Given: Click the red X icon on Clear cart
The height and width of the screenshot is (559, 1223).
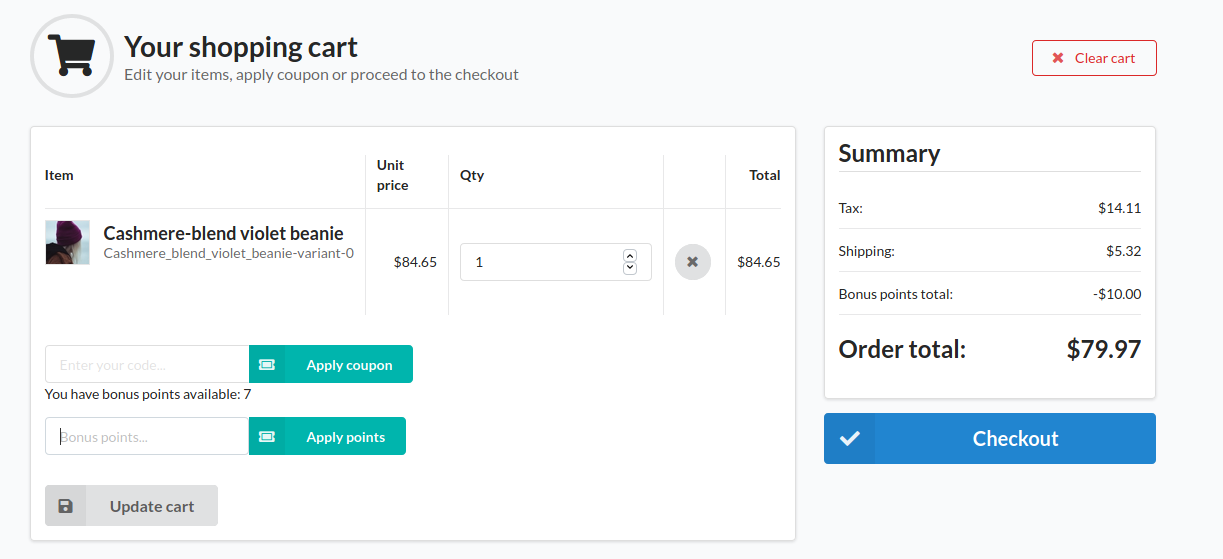Looking at the screenshot, I should [1058, 58].
